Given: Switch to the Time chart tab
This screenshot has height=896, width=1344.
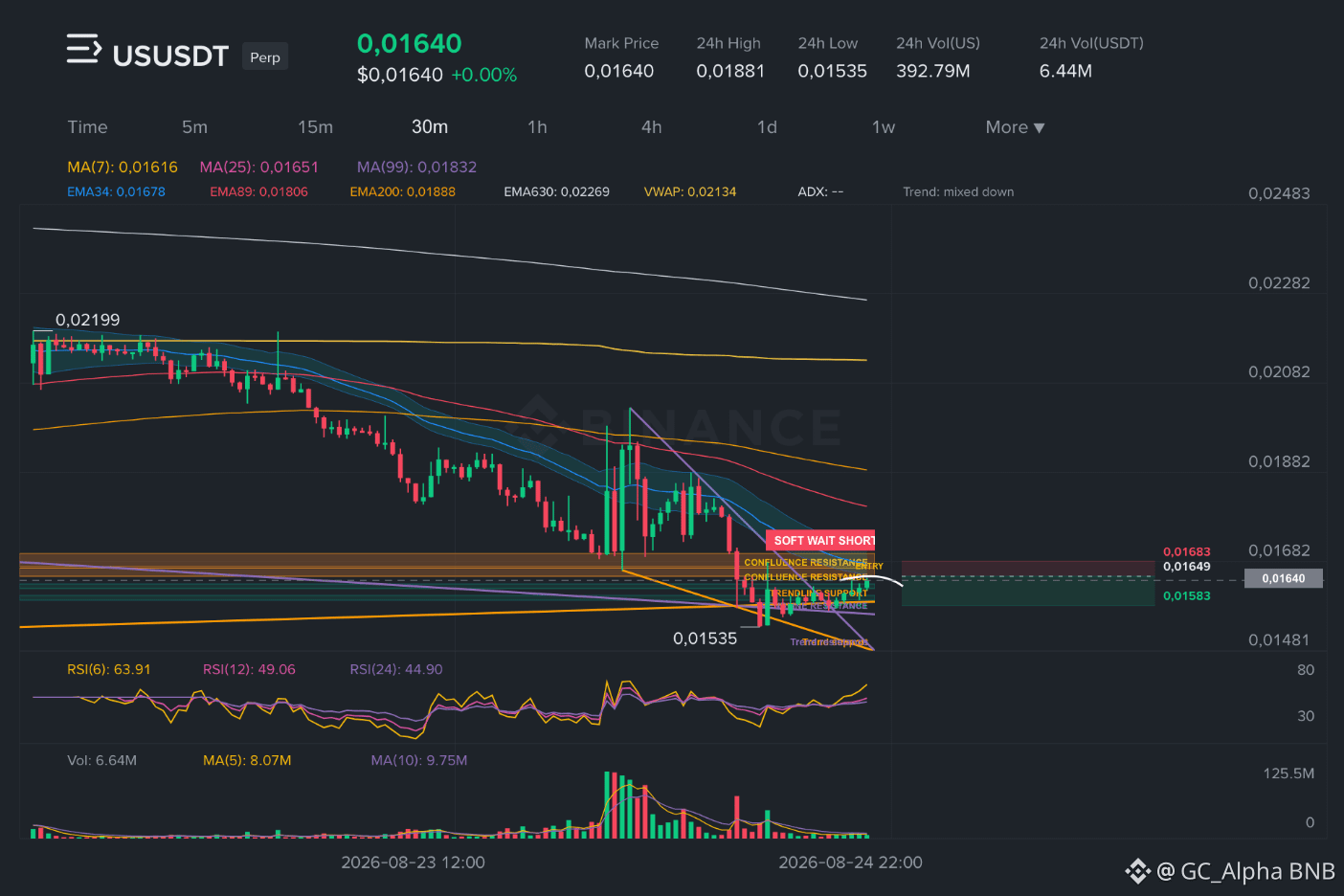Looking at the screenshot, I should (x=87, y=127).
